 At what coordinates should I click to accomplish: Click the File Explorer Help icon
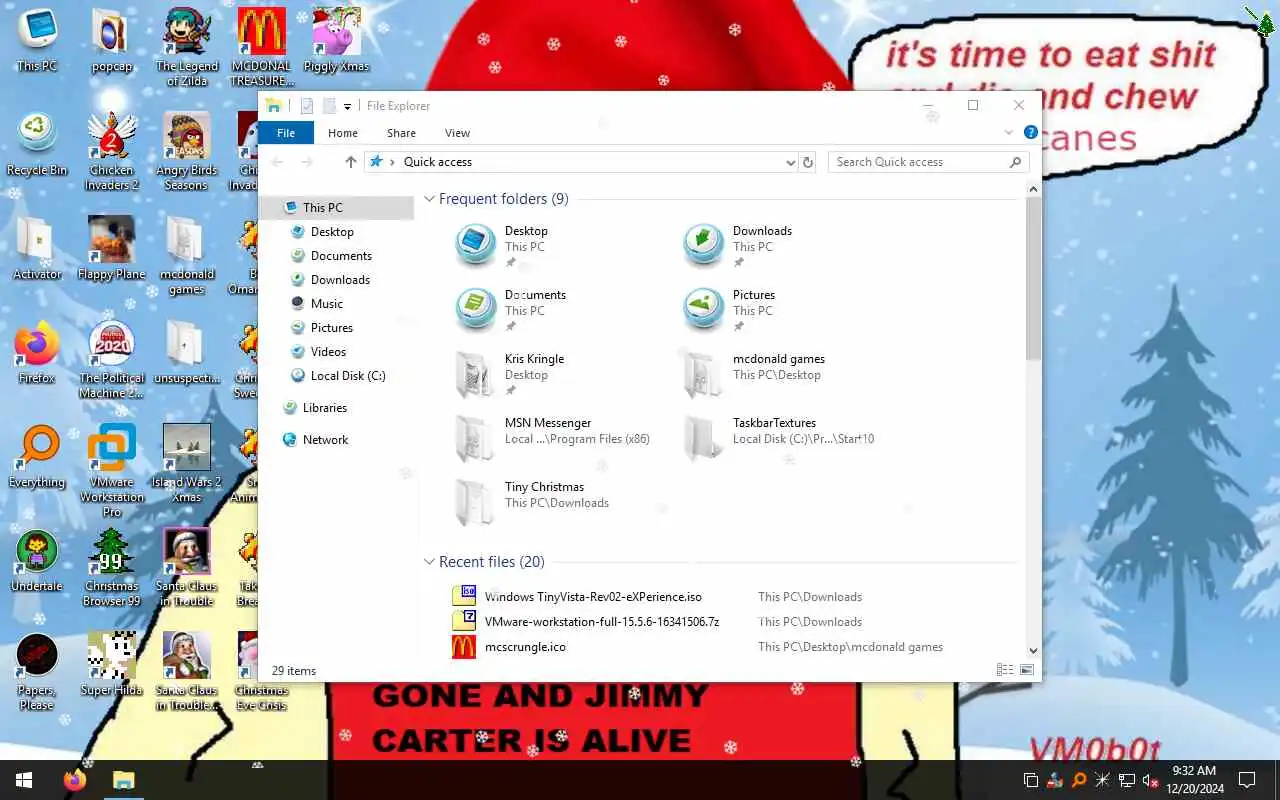click(1030, 132)
